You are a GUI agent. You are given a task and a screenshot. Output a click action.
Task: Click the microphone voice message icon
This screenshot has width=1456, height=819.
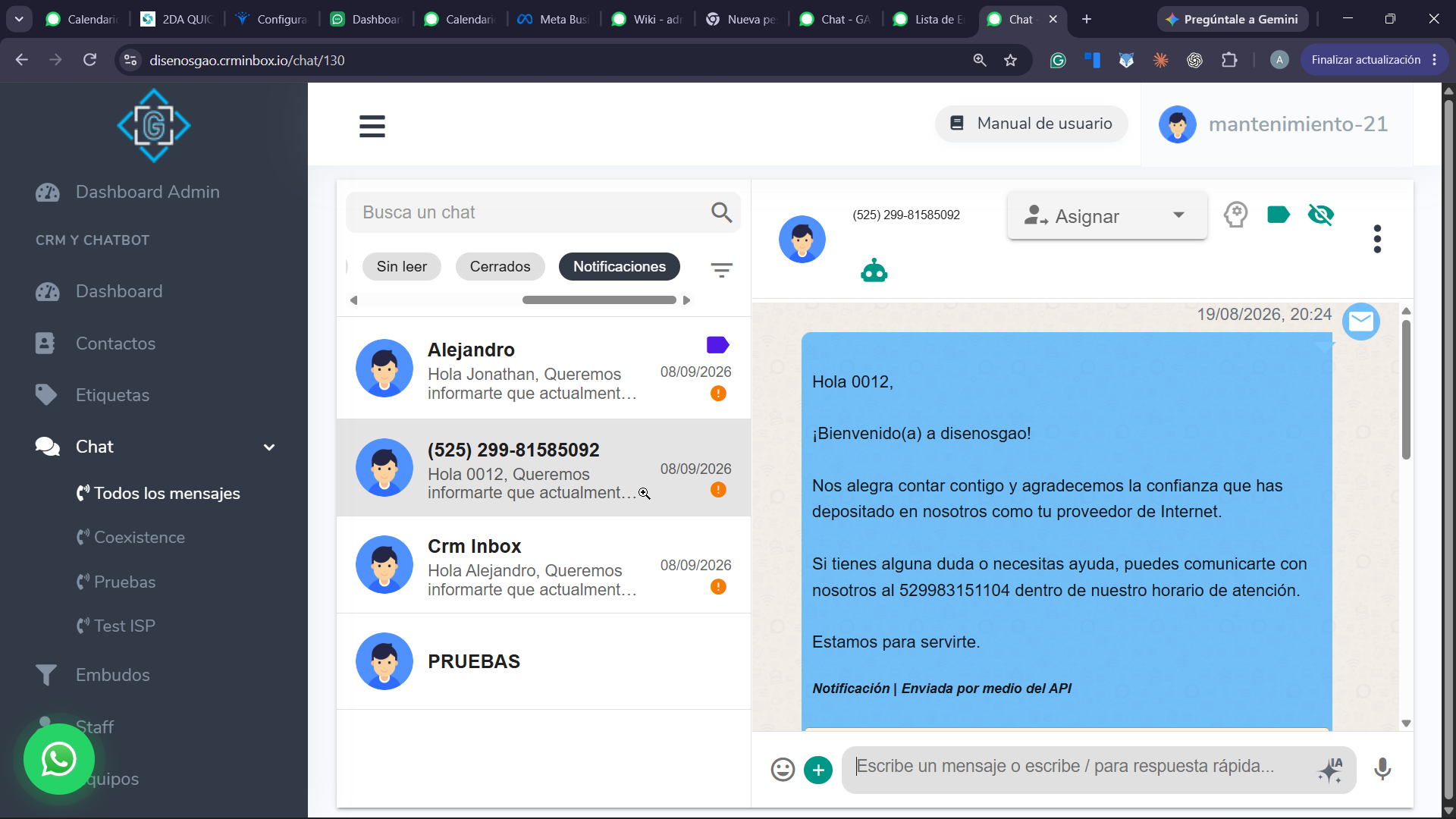coord(1382,769)
